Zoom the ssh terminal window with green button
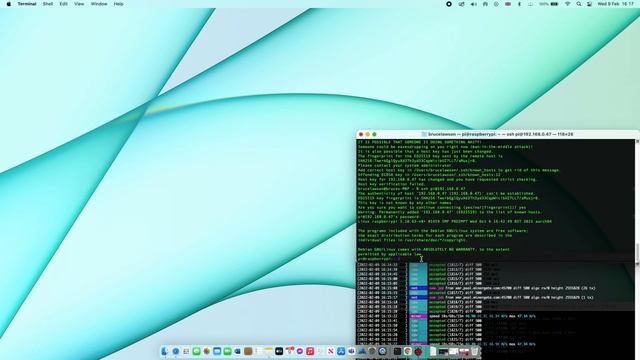 (x=374, y=134)
